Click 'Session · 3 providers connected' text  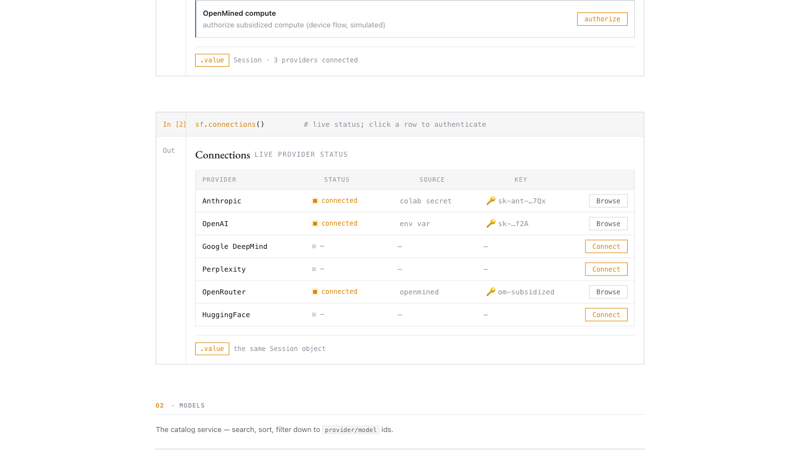(295, 60)
